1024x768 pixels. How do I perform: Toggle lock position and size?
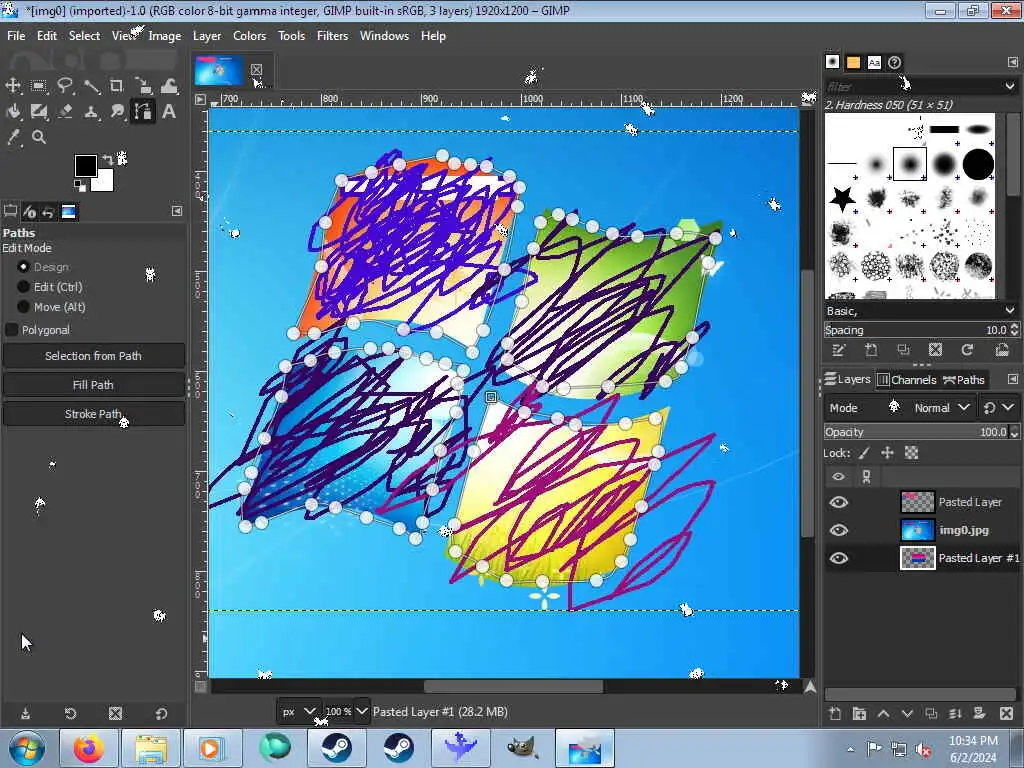(x=887, y=453)
